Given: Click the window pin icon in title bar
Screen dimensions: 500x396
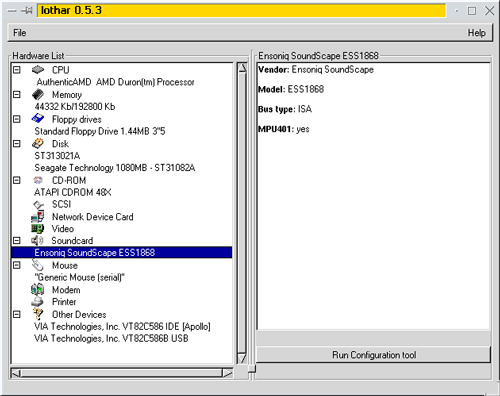Looking at the screenshot, I should pos(26,11).
